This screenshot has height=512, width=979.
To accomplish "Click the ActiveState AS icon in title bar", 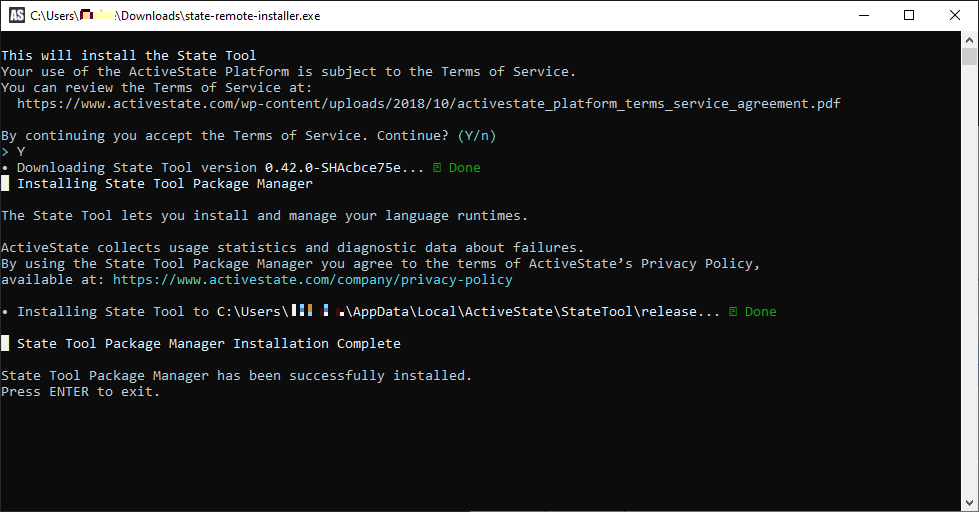I will click(17, 15).
